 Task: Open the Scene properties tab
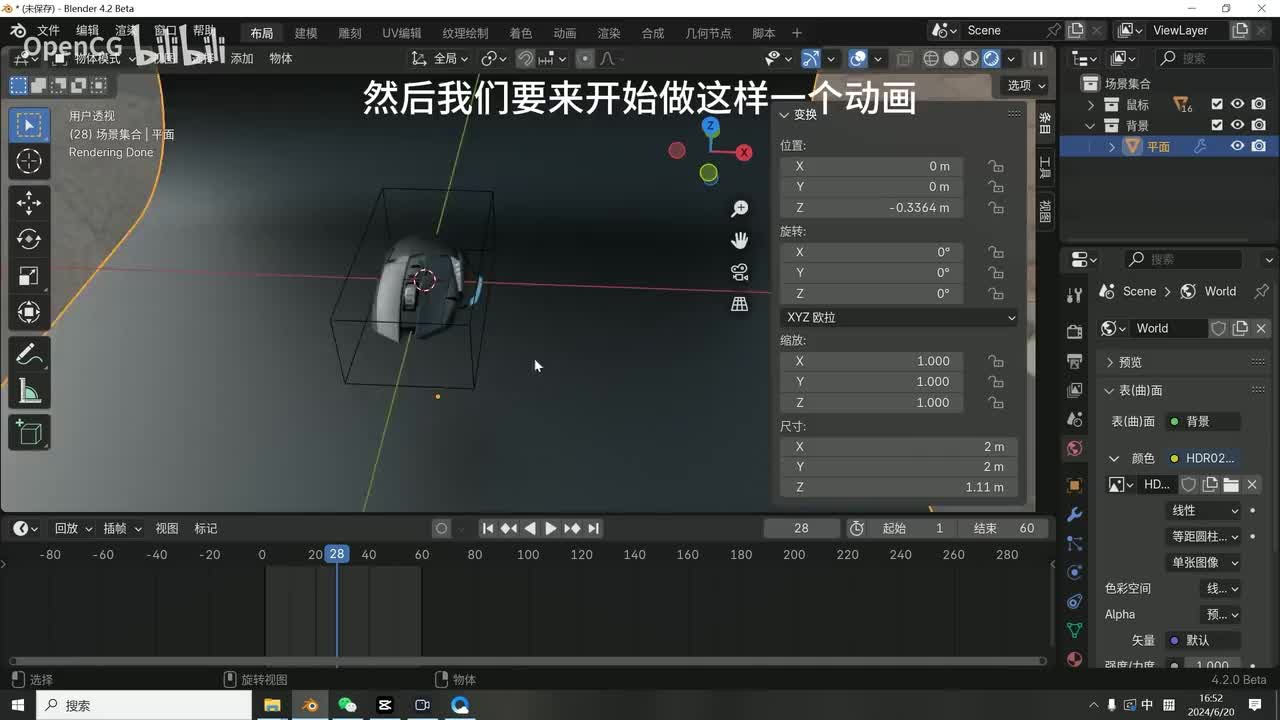coord(1074,419)
